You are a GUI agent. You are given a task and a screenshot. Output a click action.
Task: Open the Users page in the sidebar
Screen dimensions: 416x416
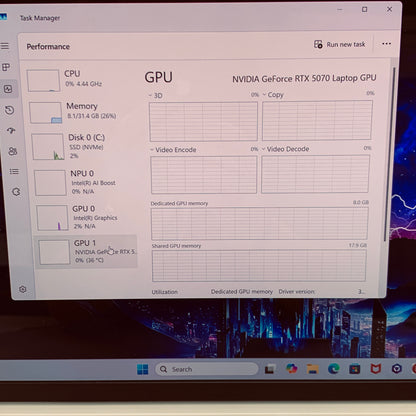tap(13, 151)
